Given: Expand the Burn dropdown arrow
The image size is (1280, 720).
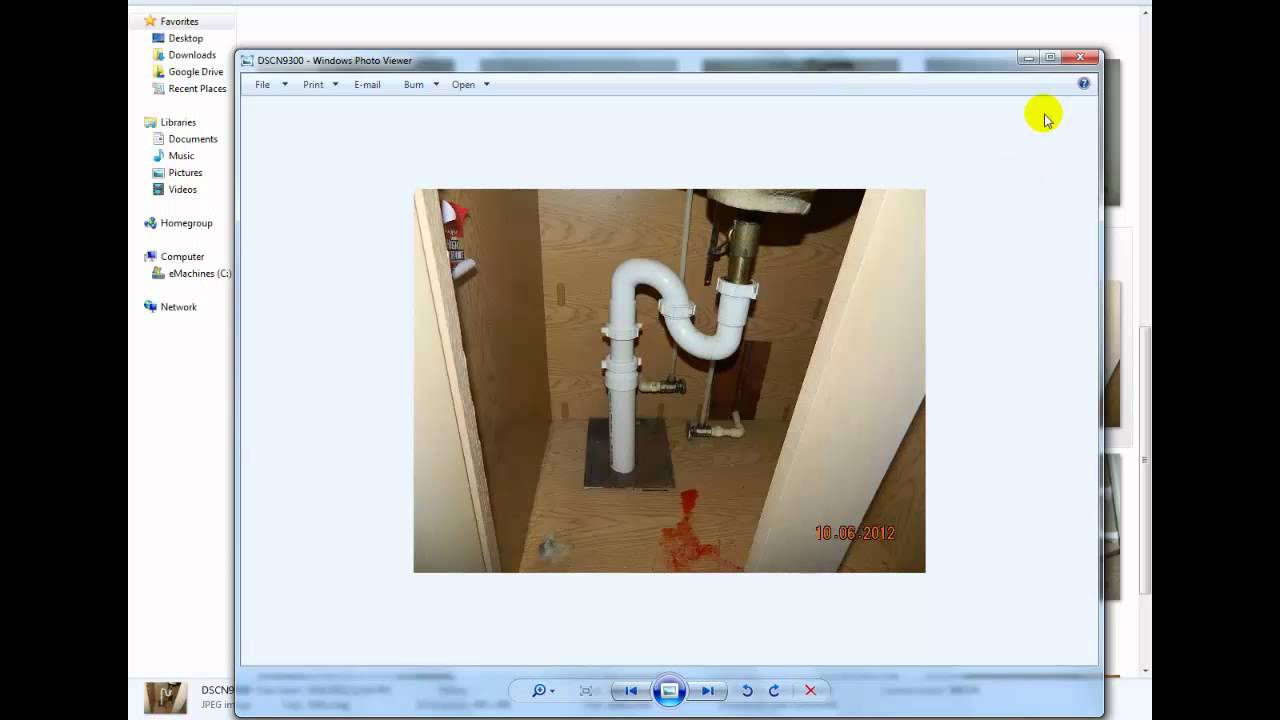Looking at the screenshot, I should [x=436, y=85].
